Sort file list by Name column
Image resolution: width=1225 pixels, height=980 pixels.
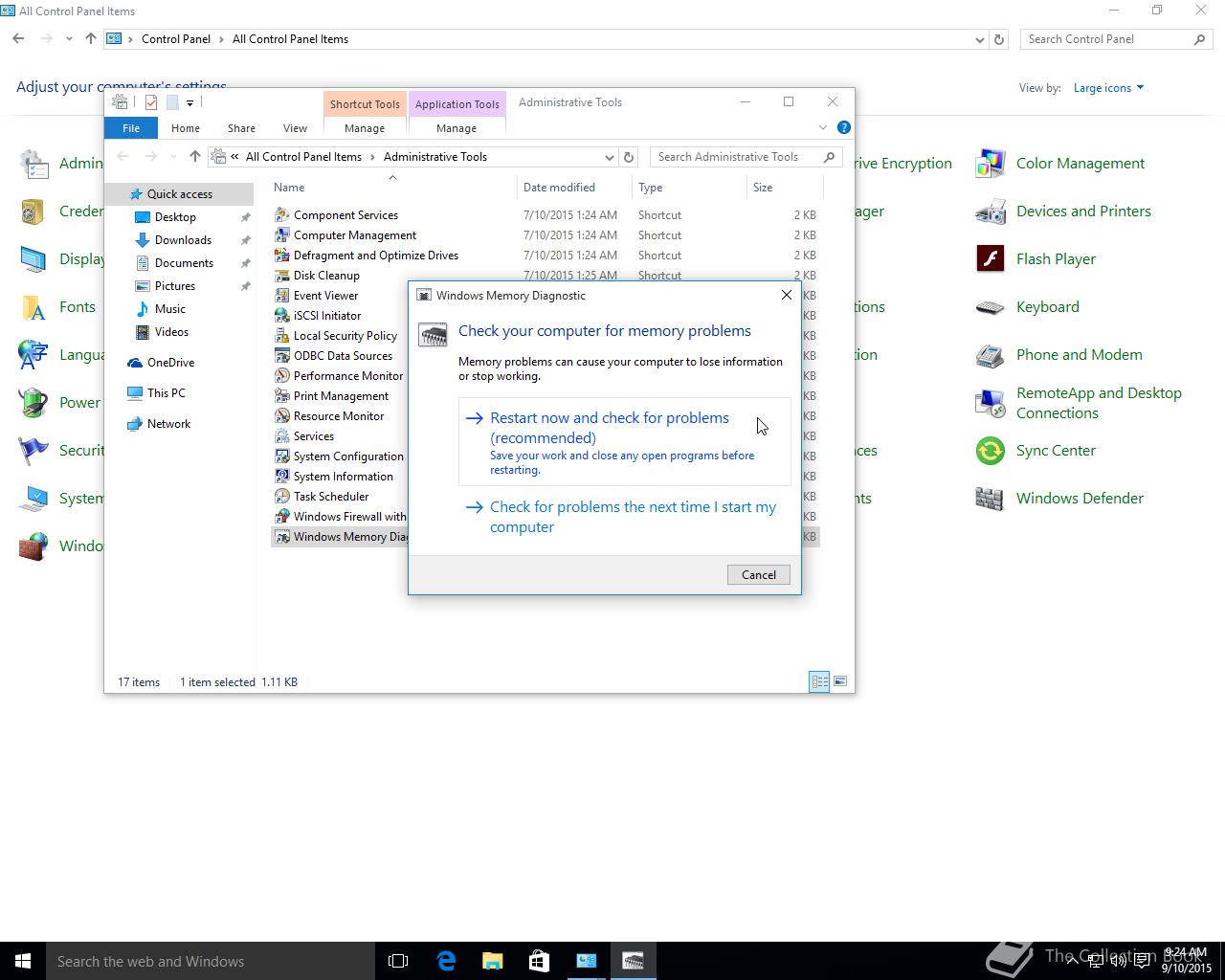pos(392,188)
